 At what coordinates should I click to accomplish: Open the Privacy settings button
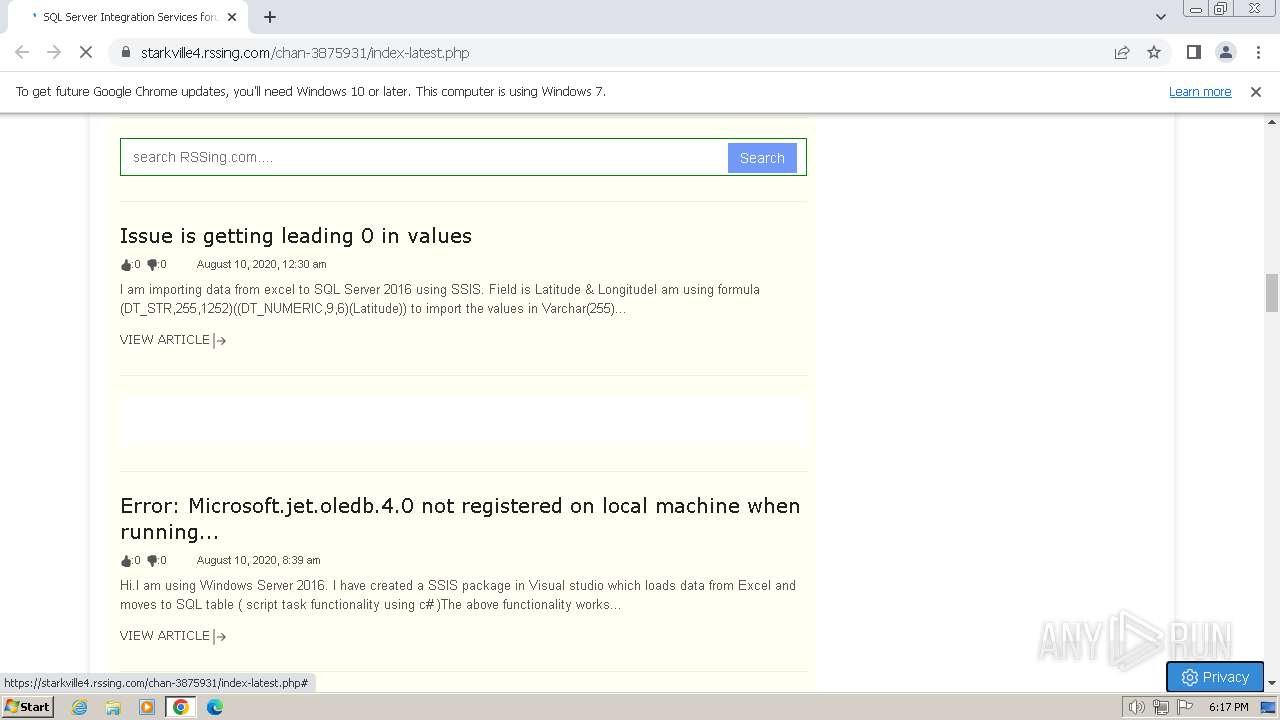[1215, 677]
